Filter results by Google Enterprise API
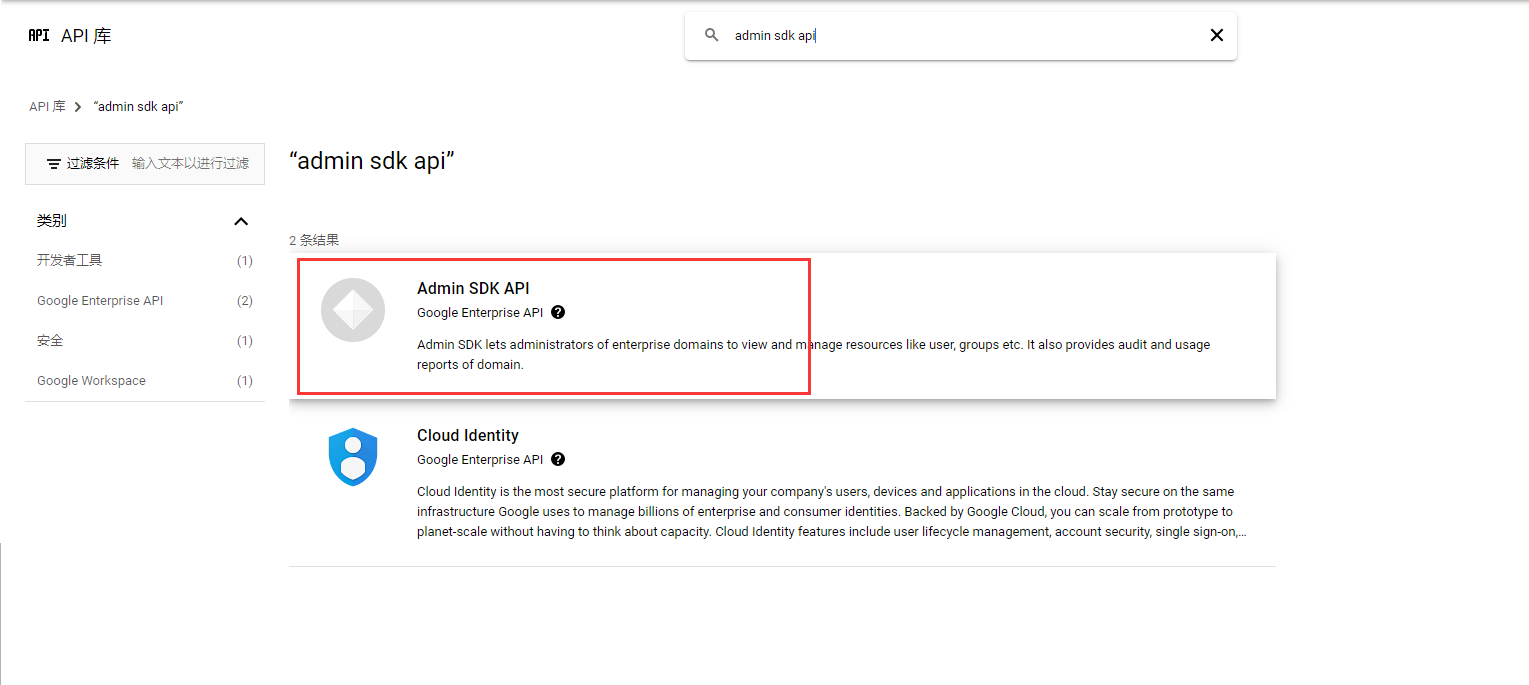 [99, 300]
